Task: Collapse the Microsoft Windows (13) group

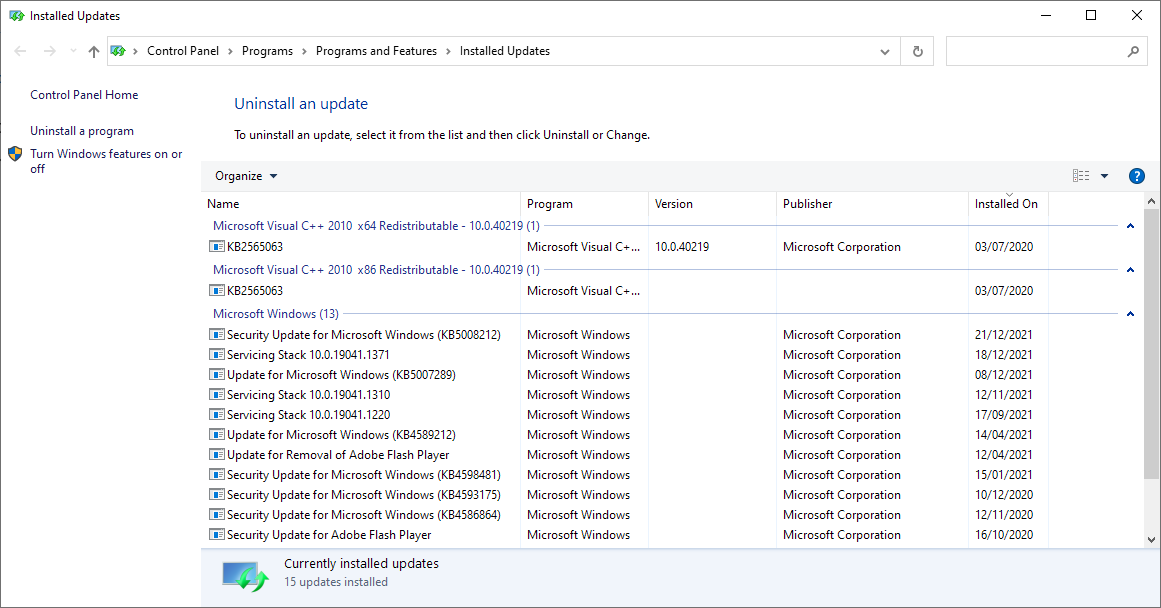Action: [1131, 314]
